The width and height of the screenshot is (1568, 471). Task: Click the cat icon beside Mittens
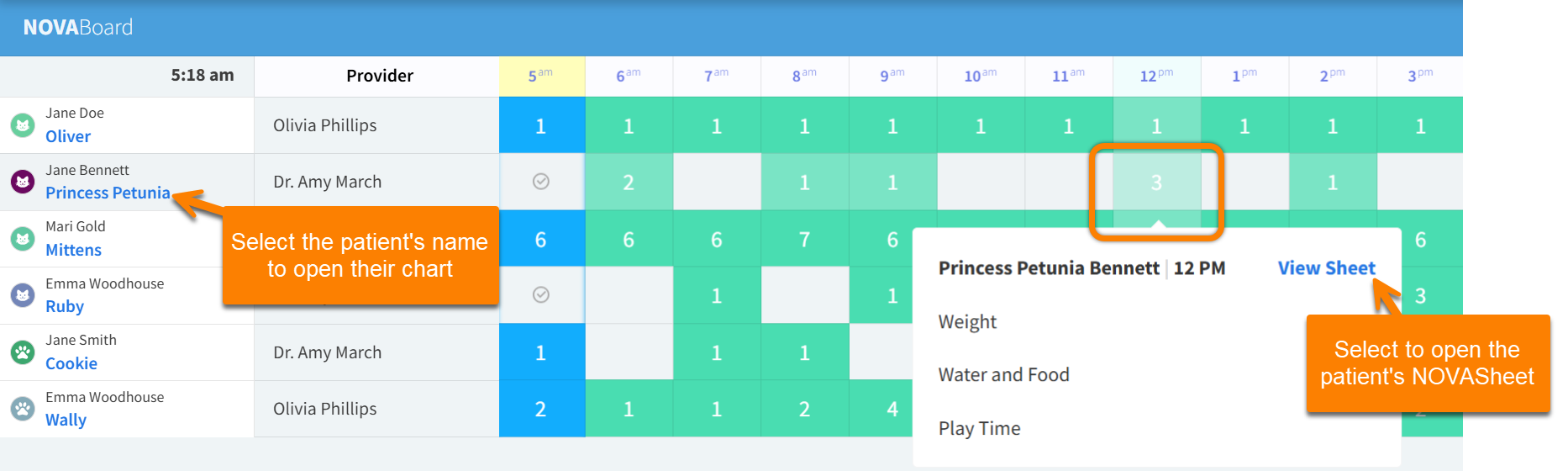click(x=23, y=239)
